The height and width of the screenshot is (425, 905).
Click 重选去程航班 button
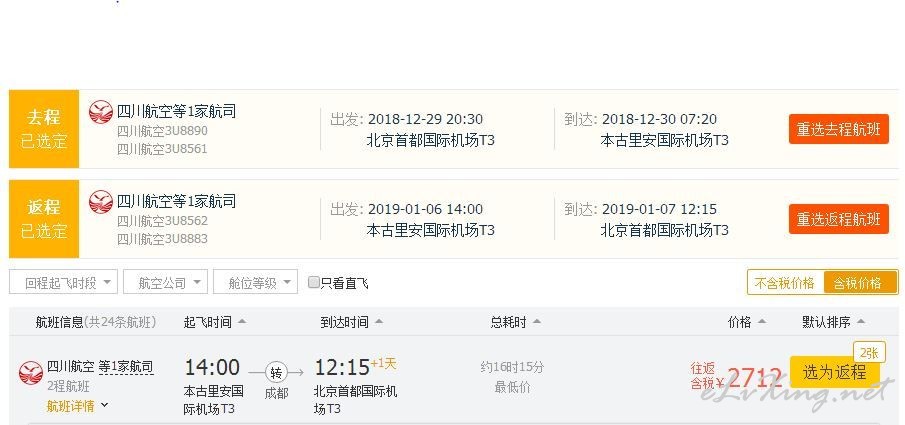pos(839,129)
